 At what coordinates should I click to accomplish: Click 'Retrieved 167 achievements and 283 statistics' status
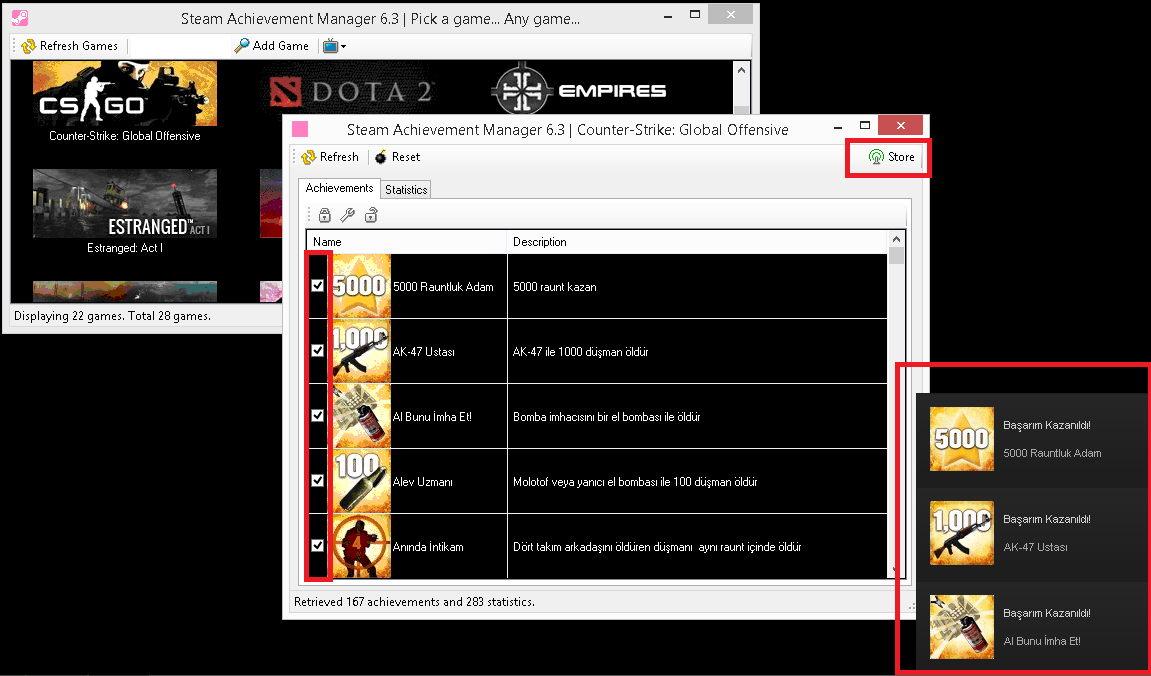[414, 602]
